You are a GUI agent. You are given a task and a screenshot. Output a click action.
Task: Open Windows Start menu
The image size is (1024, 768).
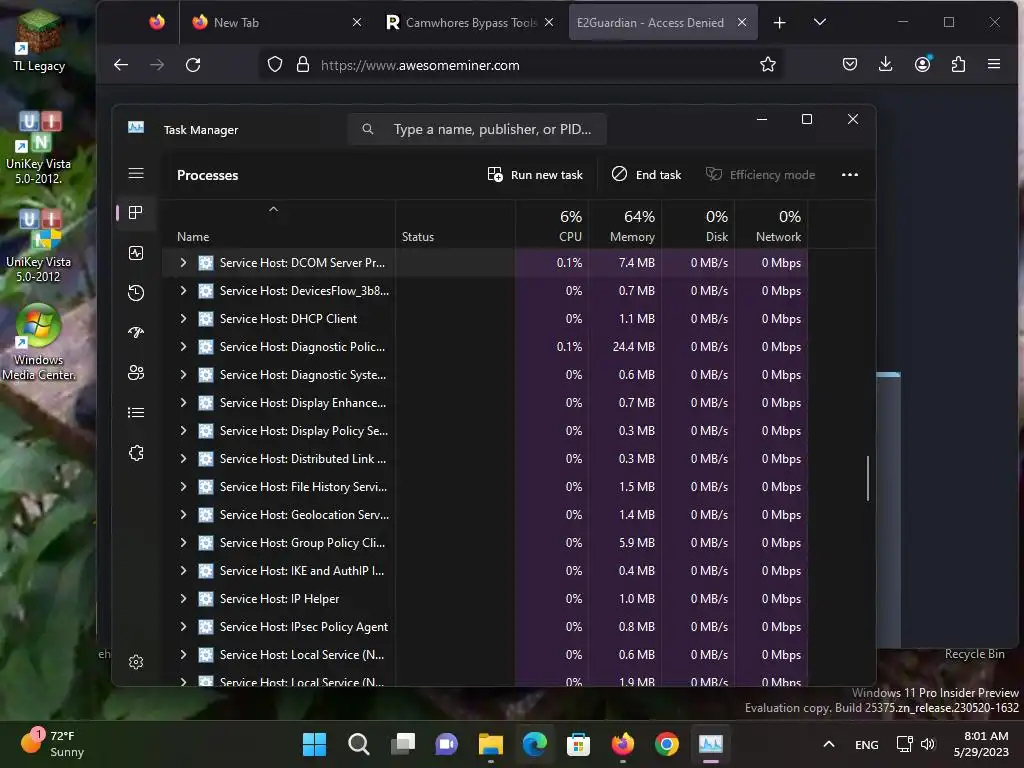pos(314,744)
